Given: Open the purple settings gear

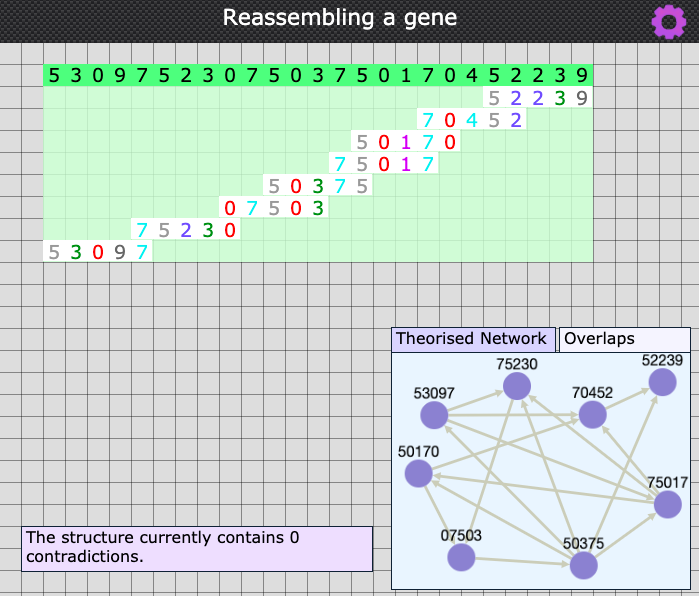Looking at the screenshot, I should [x=668, y=21].
